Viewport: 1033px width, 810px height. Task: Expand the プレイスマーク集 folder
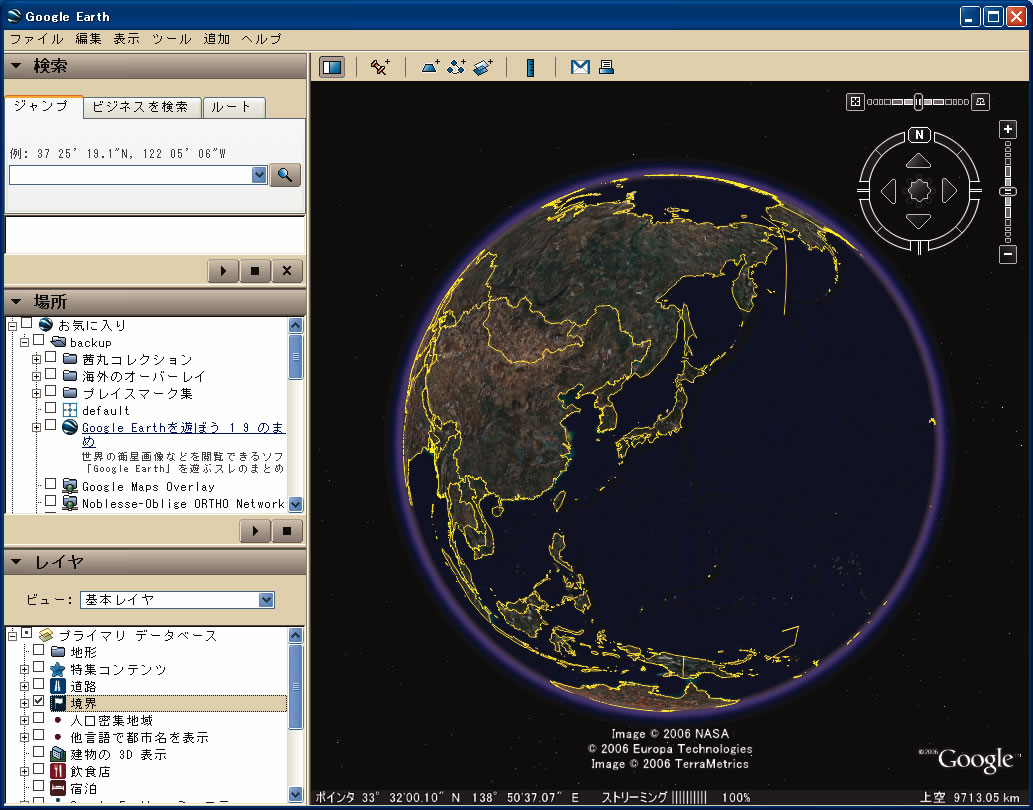click(x=36, y=394)
